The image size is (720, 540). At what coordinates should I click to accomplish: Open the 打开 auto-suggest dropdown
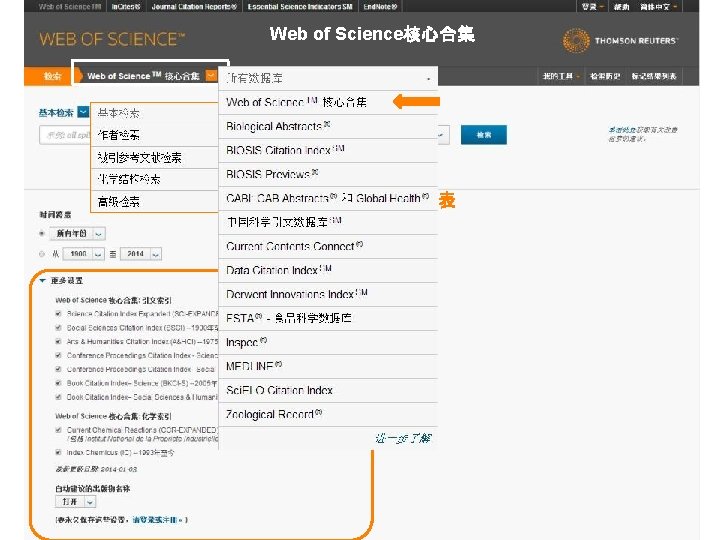[x=75, y=502]
